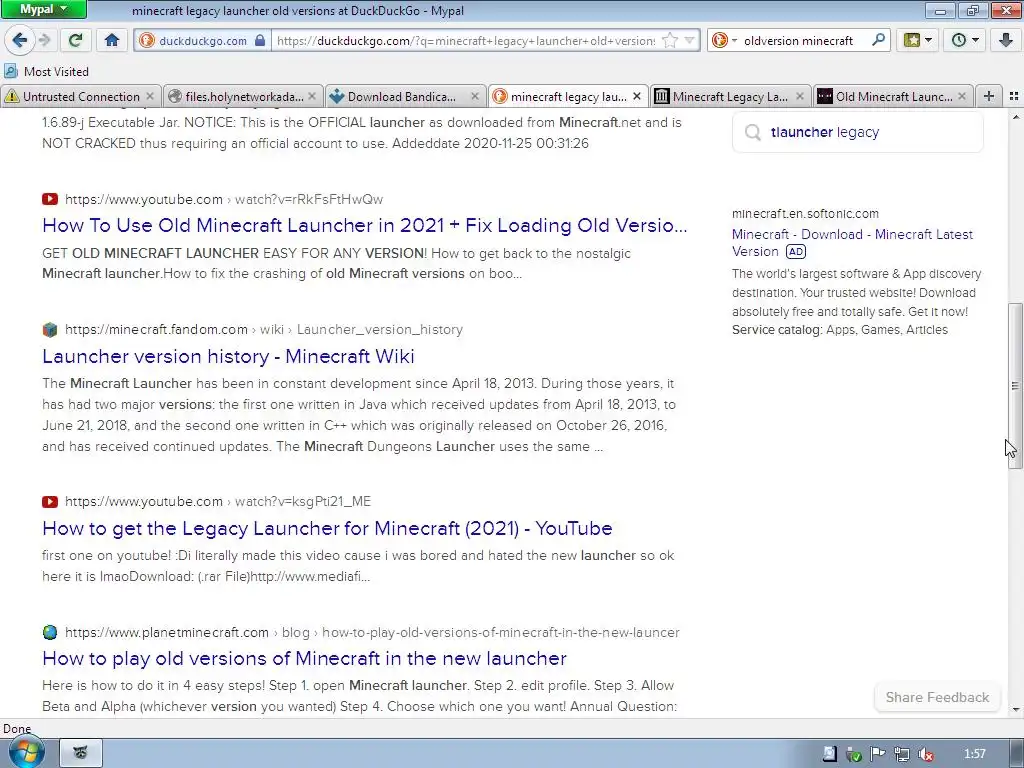Open search engine dropdown next to DuckDuckGo icon
Image resolution: width=1024 pixels, height=768 pixels.
click(x=734, y=40)
